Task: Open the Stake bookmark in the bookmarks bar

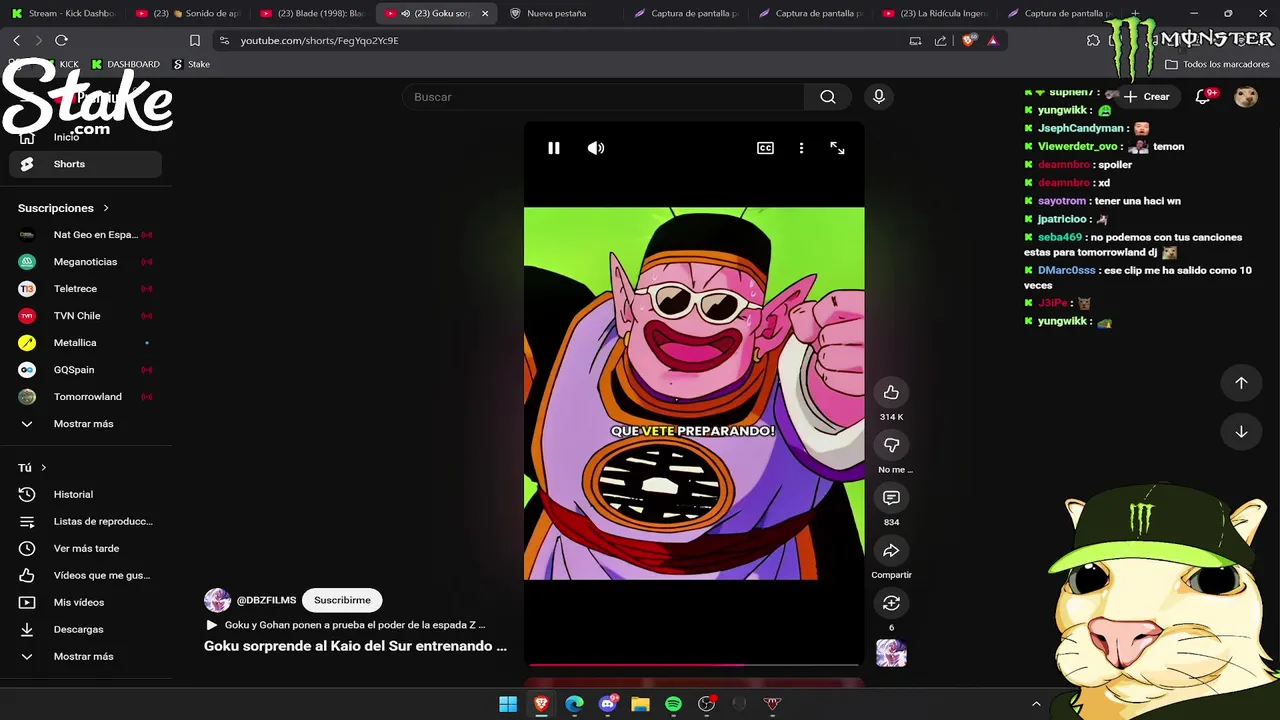Action: pyautogui.click(x=191, y=64)
